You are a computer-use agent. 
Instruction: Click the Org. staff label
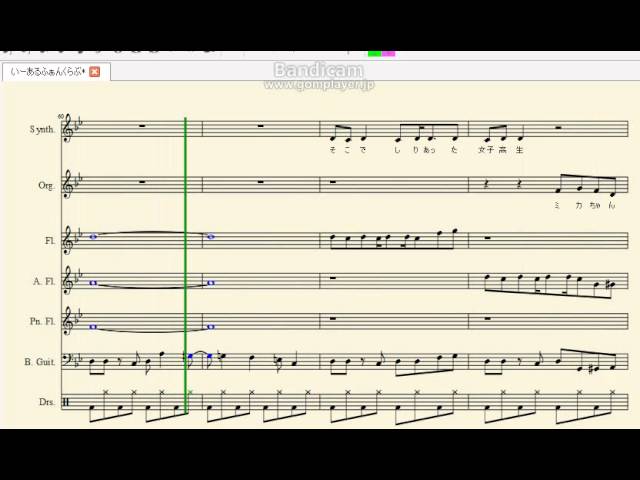[46, 185]
